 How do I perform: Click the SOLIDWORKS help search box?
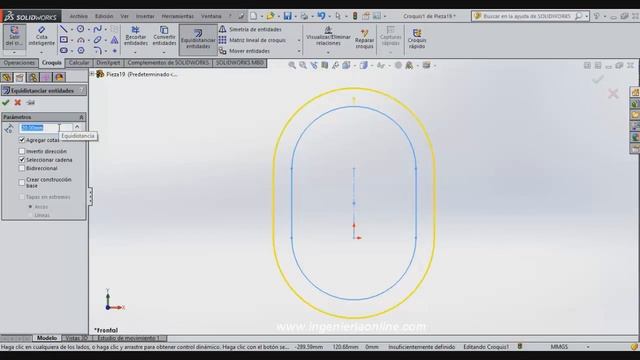[530, 16]
